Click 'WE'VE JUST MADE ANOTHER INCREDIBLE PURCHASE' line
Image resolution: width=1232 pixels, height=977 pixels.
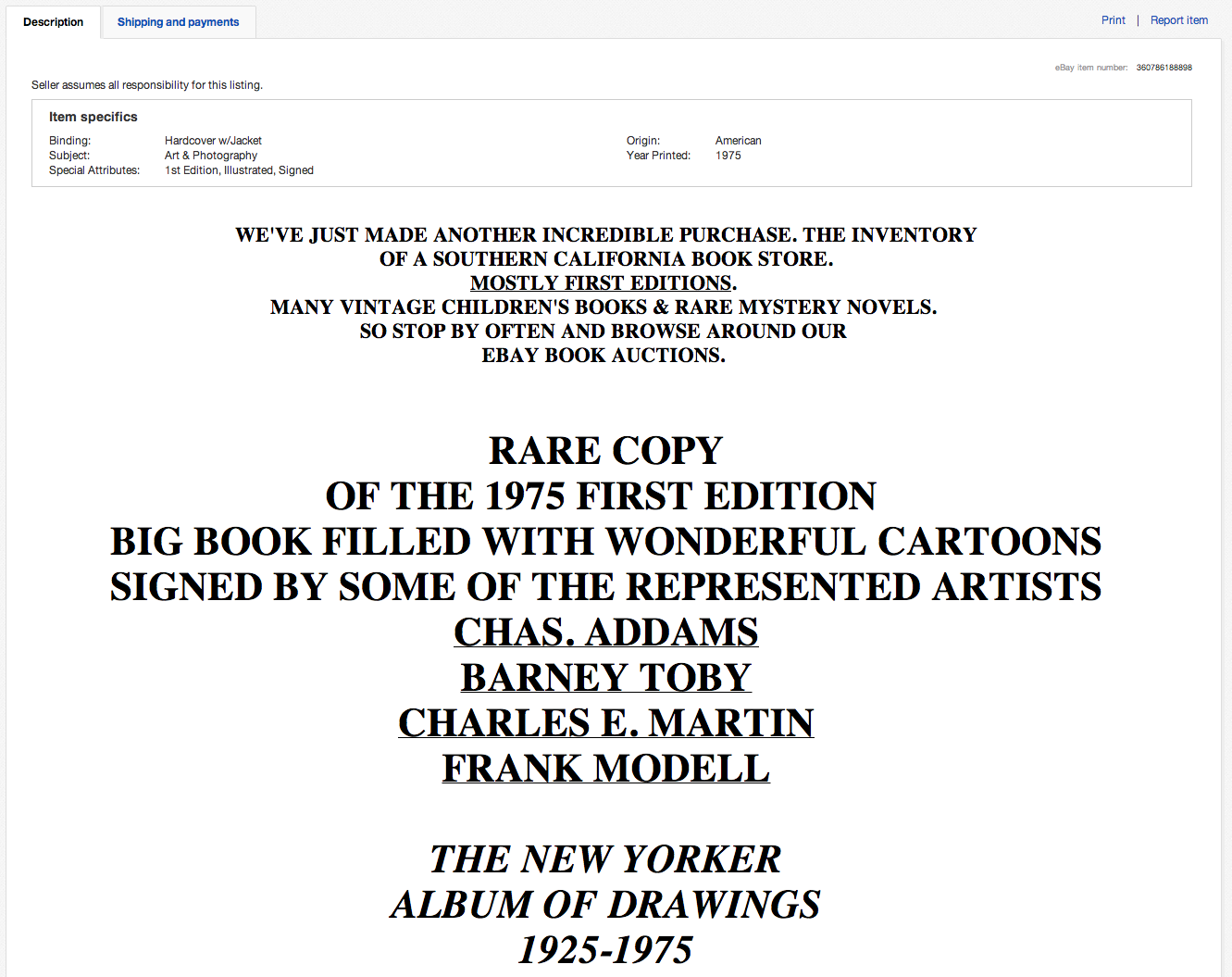pyautogui.click(x=606, y=235)
